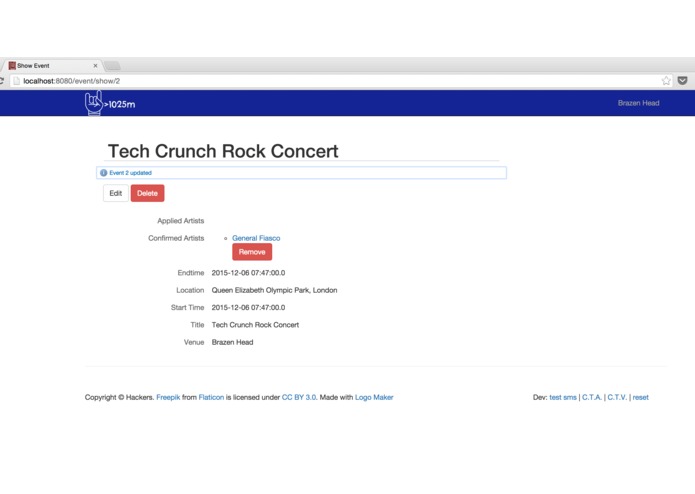
Task: Click the C.T.A. dev link
Action: click(592, 397)
